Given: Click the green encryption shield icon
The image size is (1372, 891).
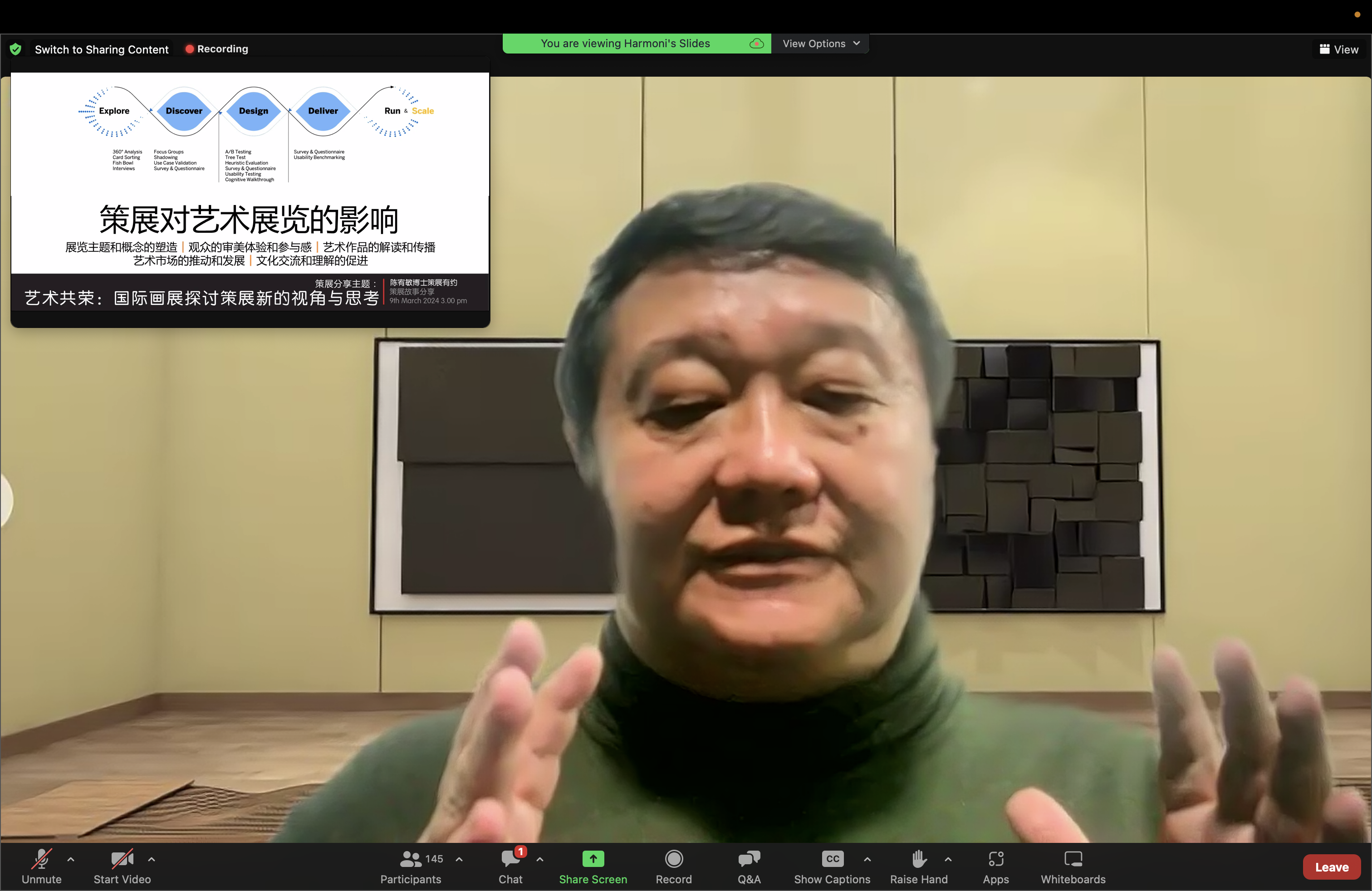Looking at the screenshot, I should pos(15,49).
